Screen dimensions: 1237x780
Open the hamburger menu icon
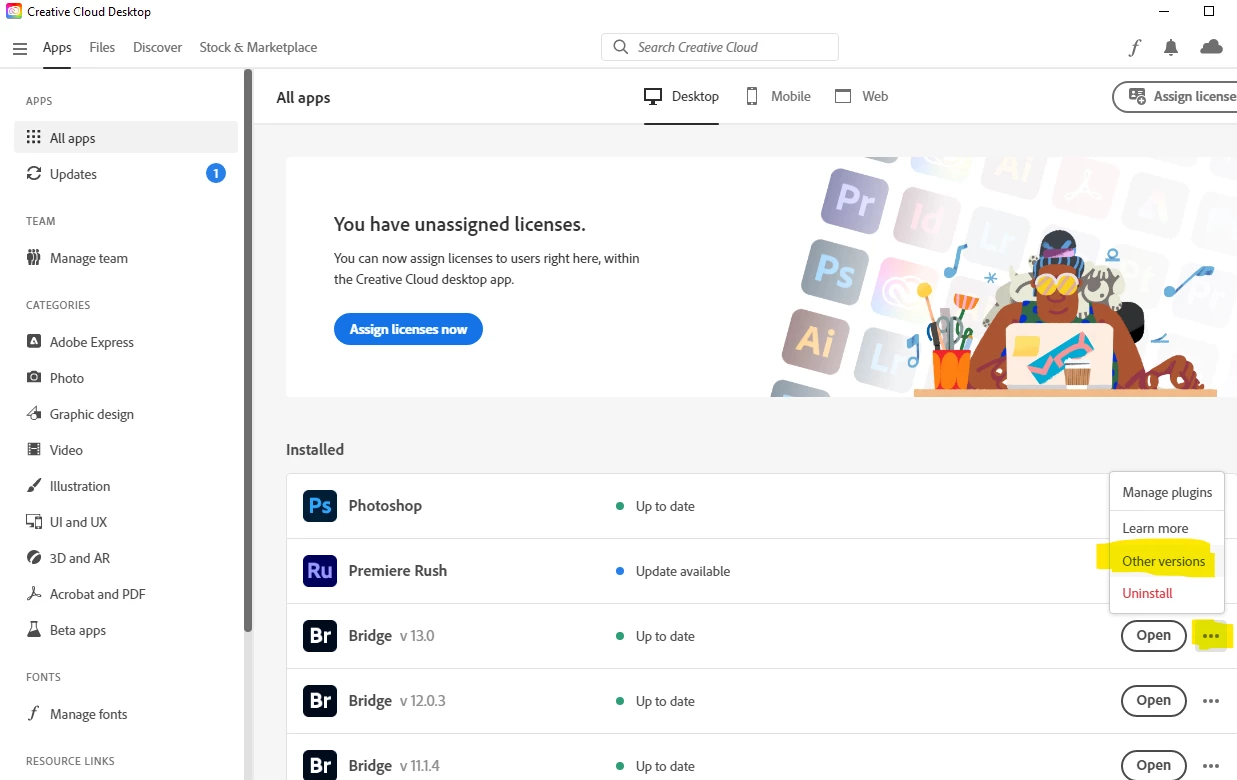[20, 48]
